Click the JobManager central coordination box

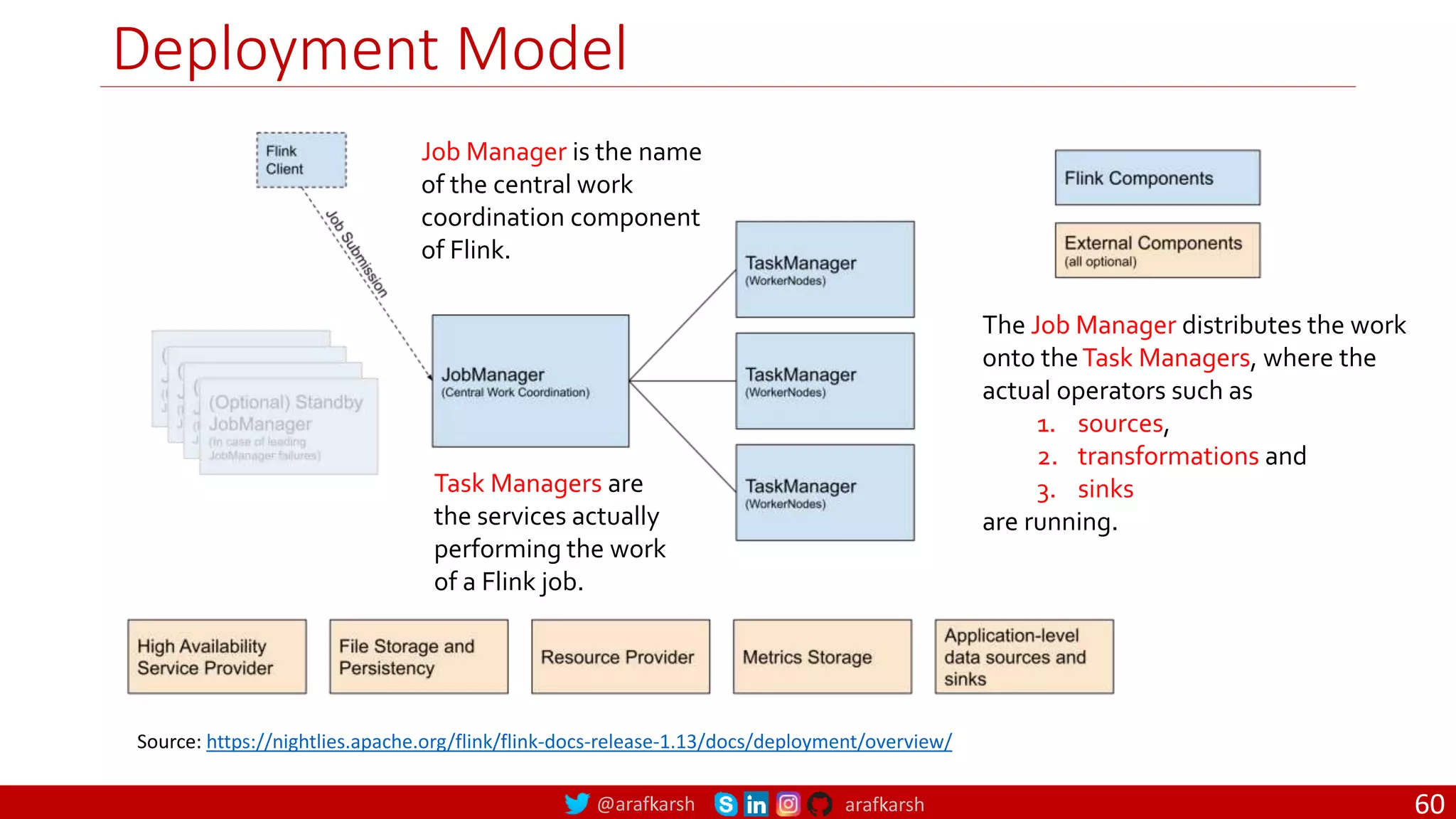pos(530,381)
